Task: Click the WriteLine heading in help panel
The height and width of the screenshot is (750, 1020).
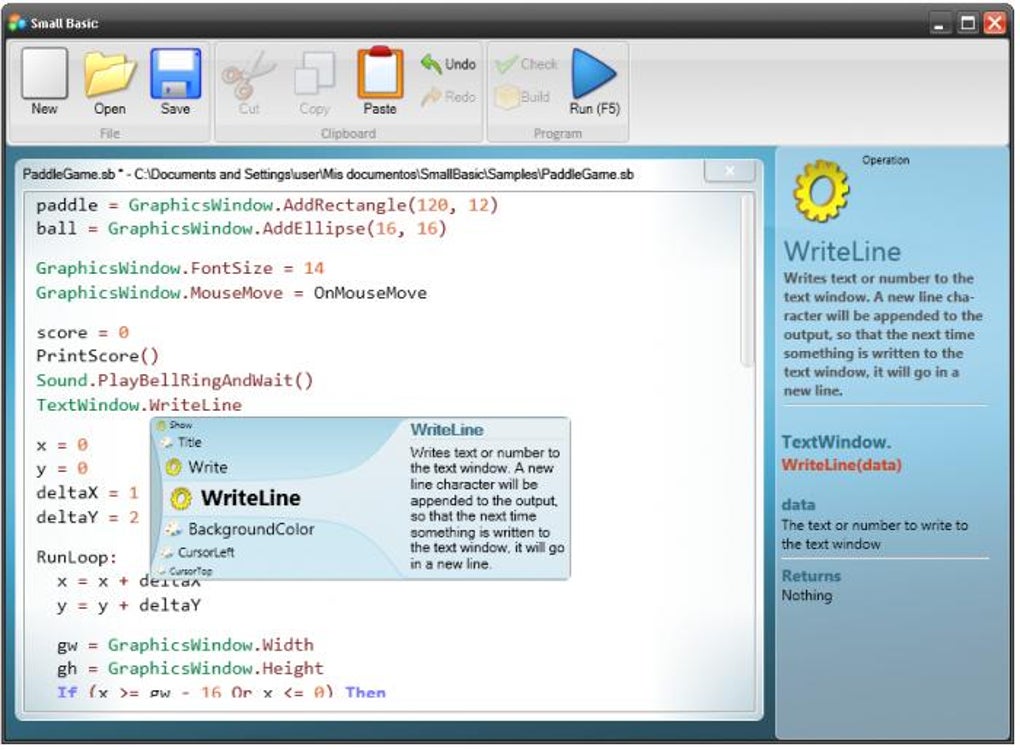Action: pos(842,252)
